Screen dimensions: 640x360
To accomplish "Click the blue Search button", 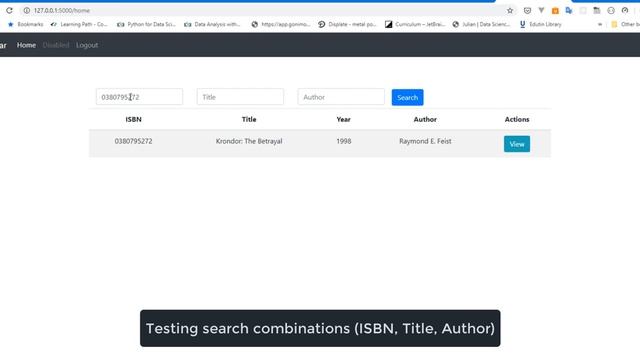I will click(x=407, y=98).
